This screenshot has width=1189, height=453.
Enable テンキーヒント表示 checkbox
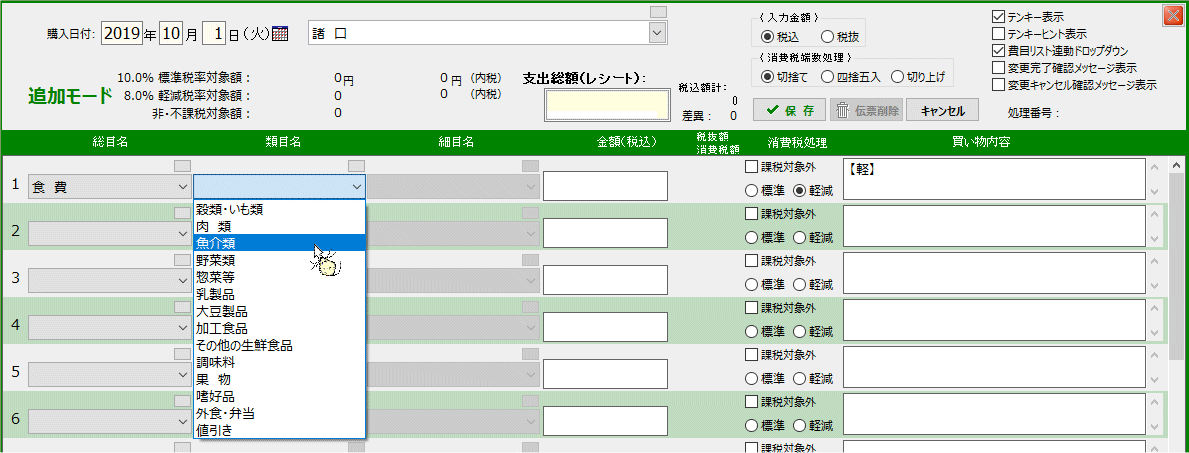coord(999,34)
